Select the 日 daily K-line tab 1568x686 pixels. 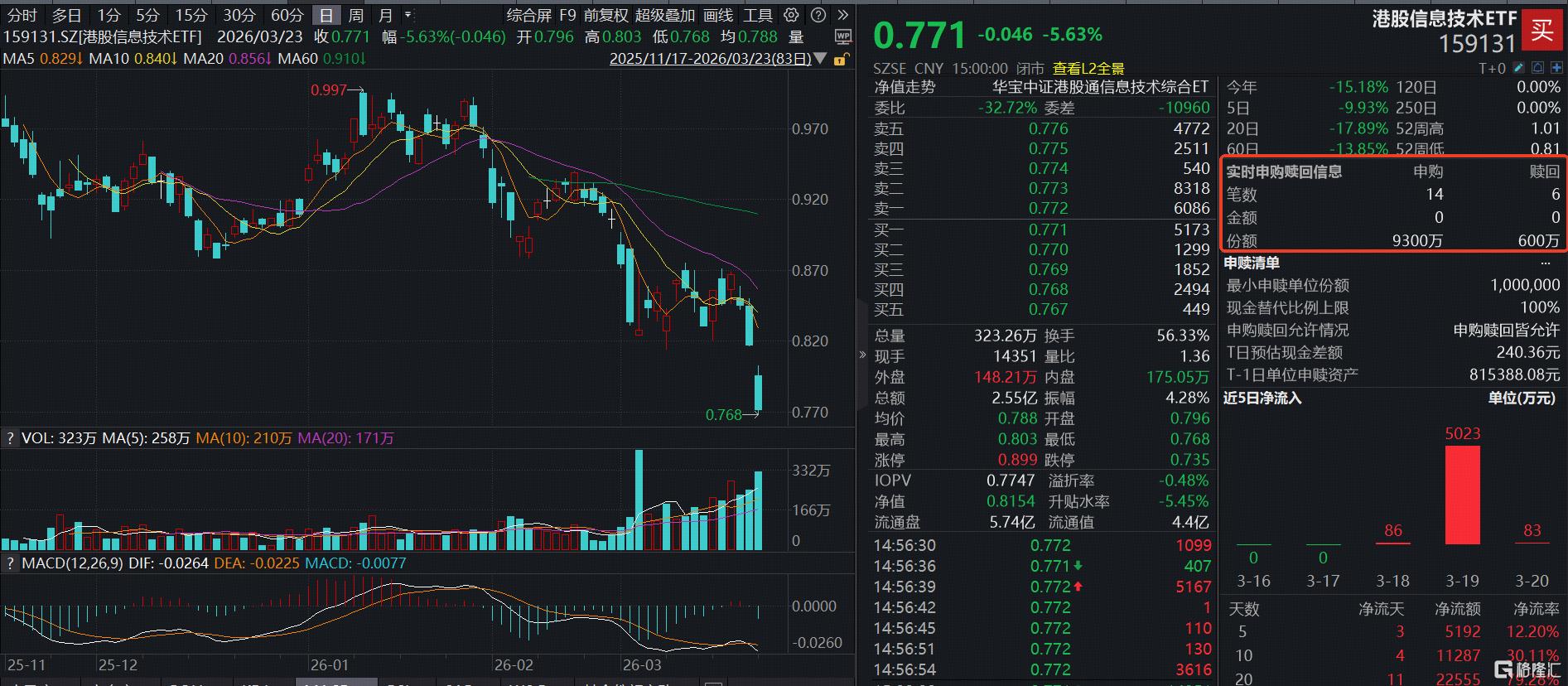327,15
